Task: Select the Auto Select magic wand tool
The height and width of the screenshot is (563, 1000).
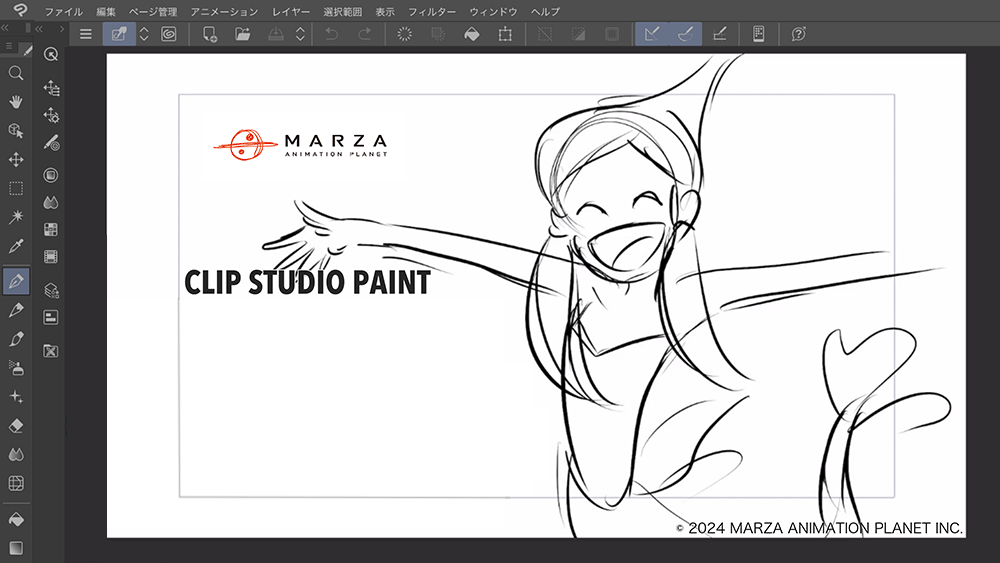Action: (16, 217)
